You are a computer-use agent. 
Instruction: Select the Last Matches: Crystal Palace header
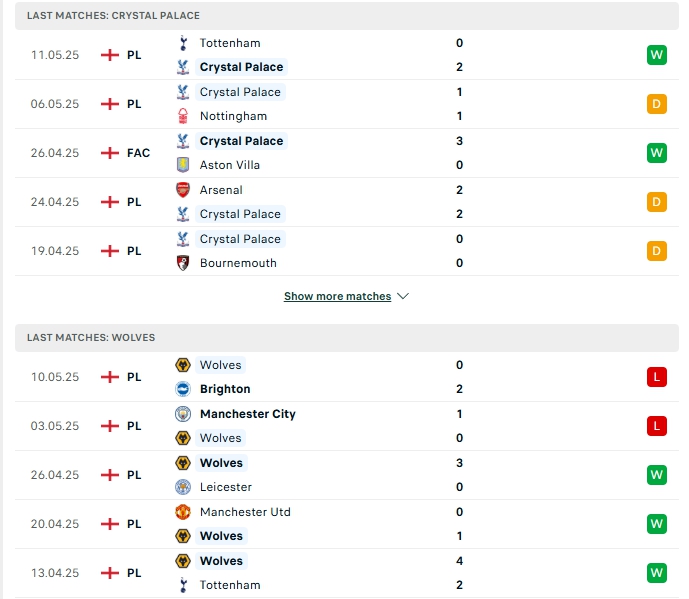coord(347,15)
